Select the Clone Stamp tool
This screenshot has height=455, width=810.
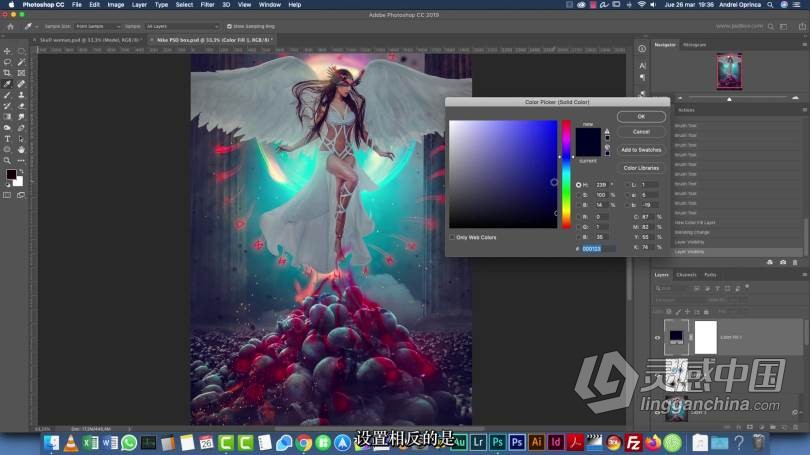(21, 95)
